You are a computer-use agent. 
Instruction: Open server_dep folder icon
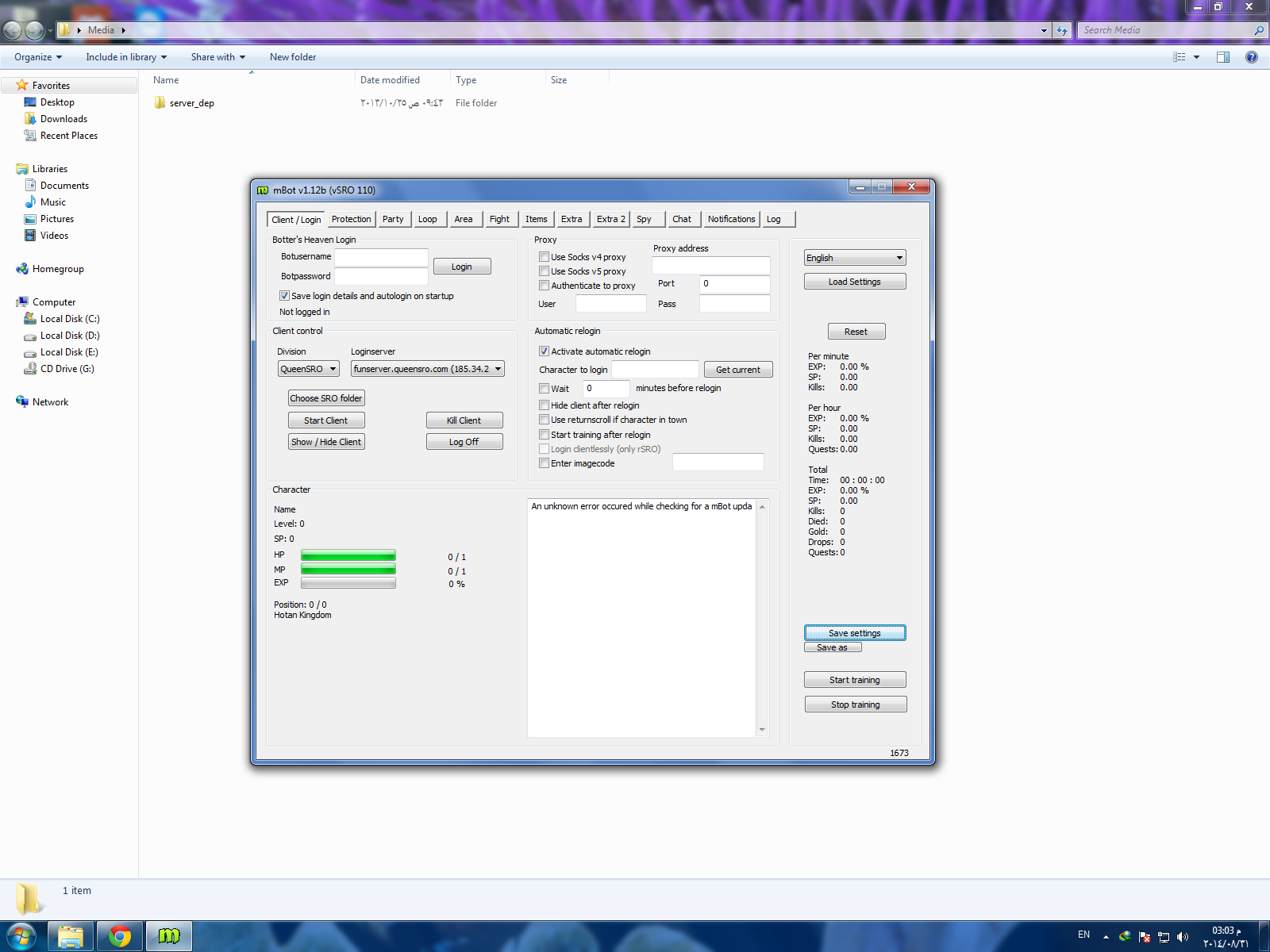(160, 102)
